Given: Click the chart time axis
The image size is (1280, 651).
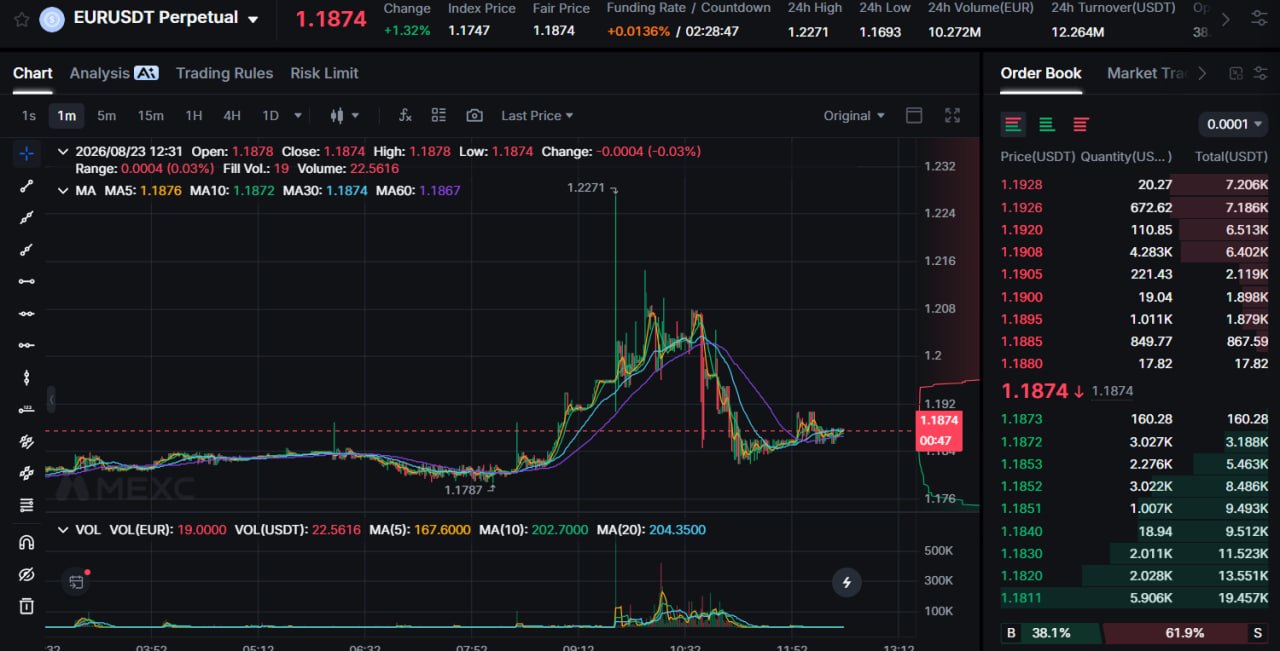Looking at the screenshot, I should [480, 646].
